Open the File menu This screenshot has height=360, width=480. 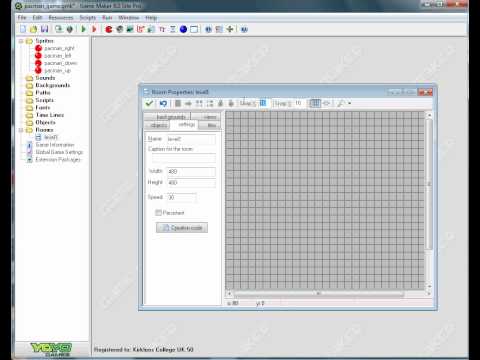22,17
